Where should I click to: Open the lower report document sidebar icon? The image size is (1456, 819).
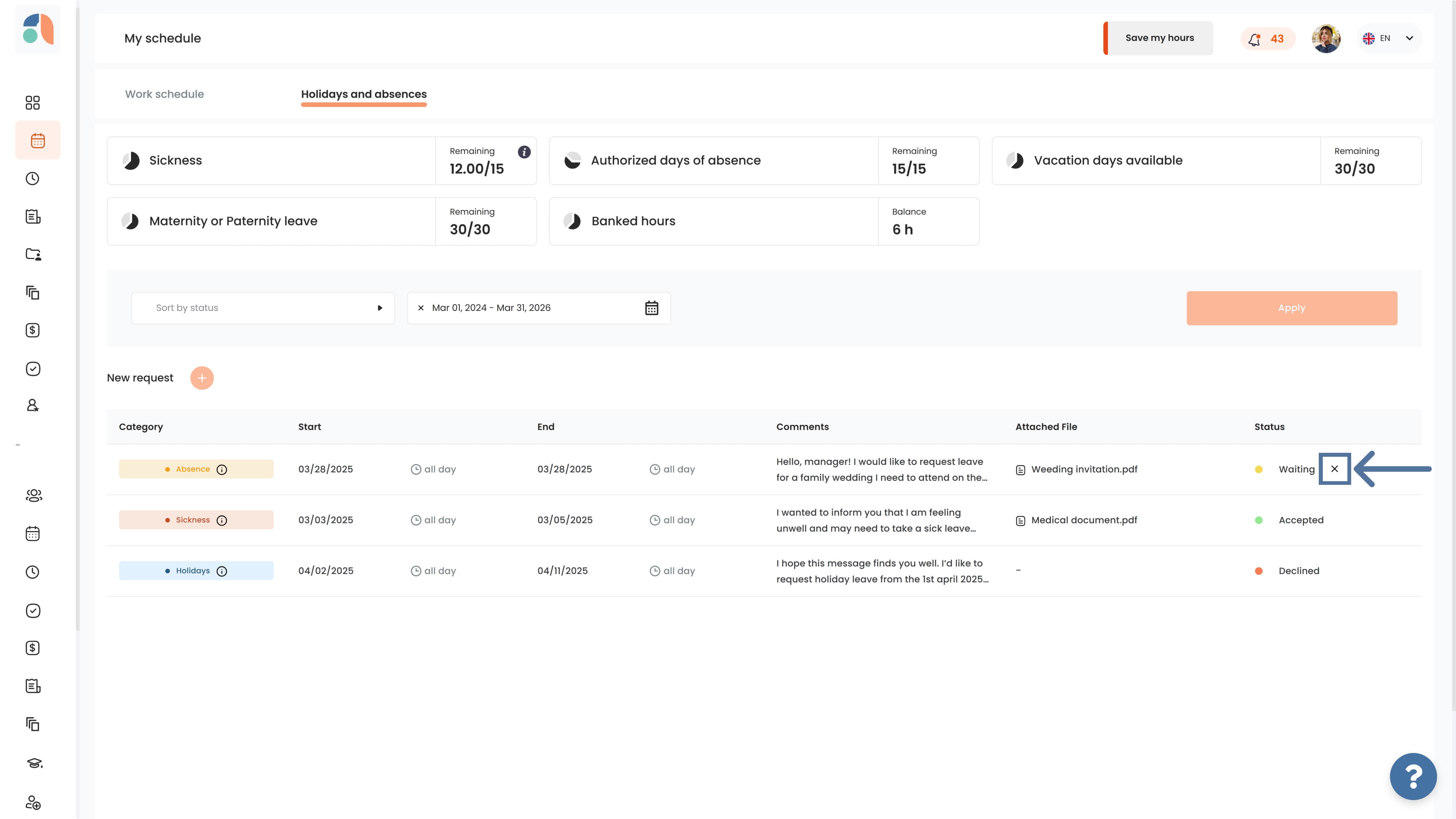(33, 686)
